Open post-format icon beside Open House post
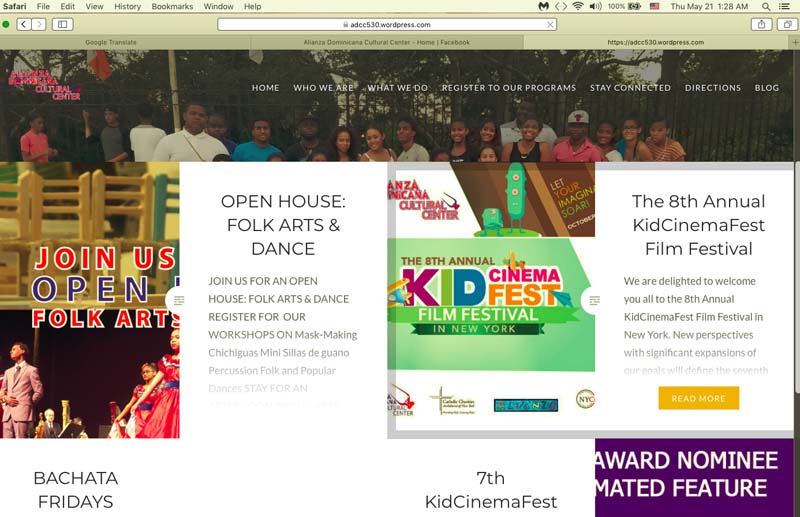The image size is (800, 517). (179, 300)
